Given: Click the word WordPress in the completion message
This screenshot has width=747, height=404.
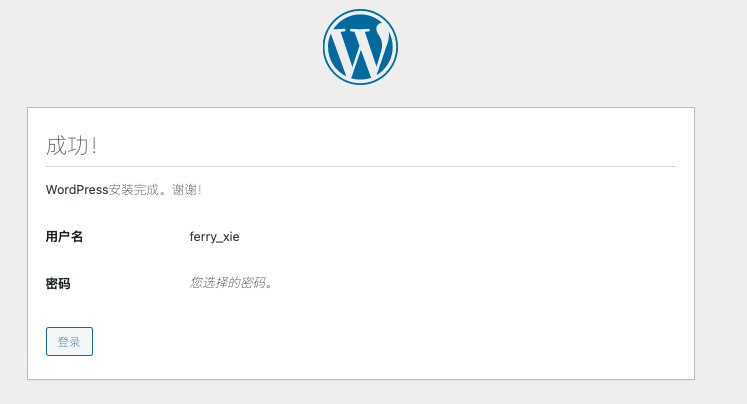Looking at the screenshot, I should pos(77,190).
